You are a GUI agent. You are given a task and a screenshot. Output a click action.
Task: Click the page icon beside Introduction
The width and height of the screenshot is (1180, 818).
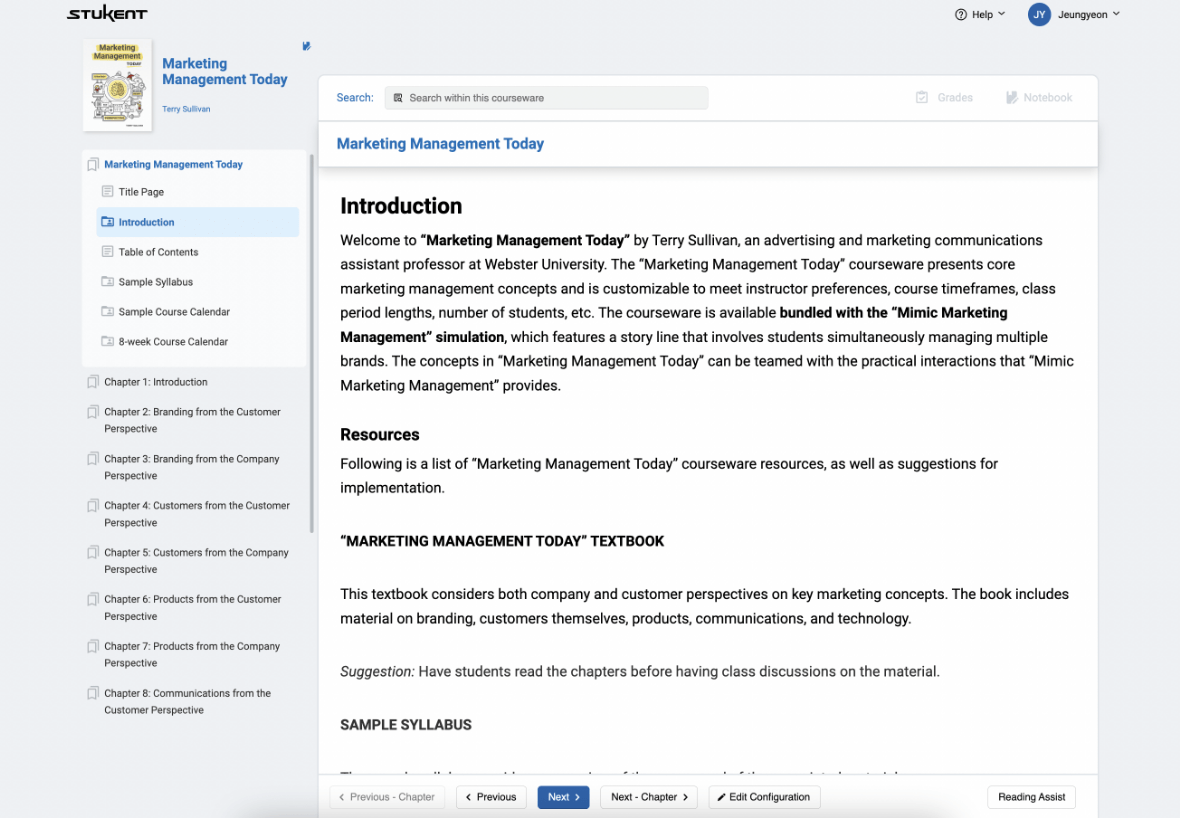108,222
